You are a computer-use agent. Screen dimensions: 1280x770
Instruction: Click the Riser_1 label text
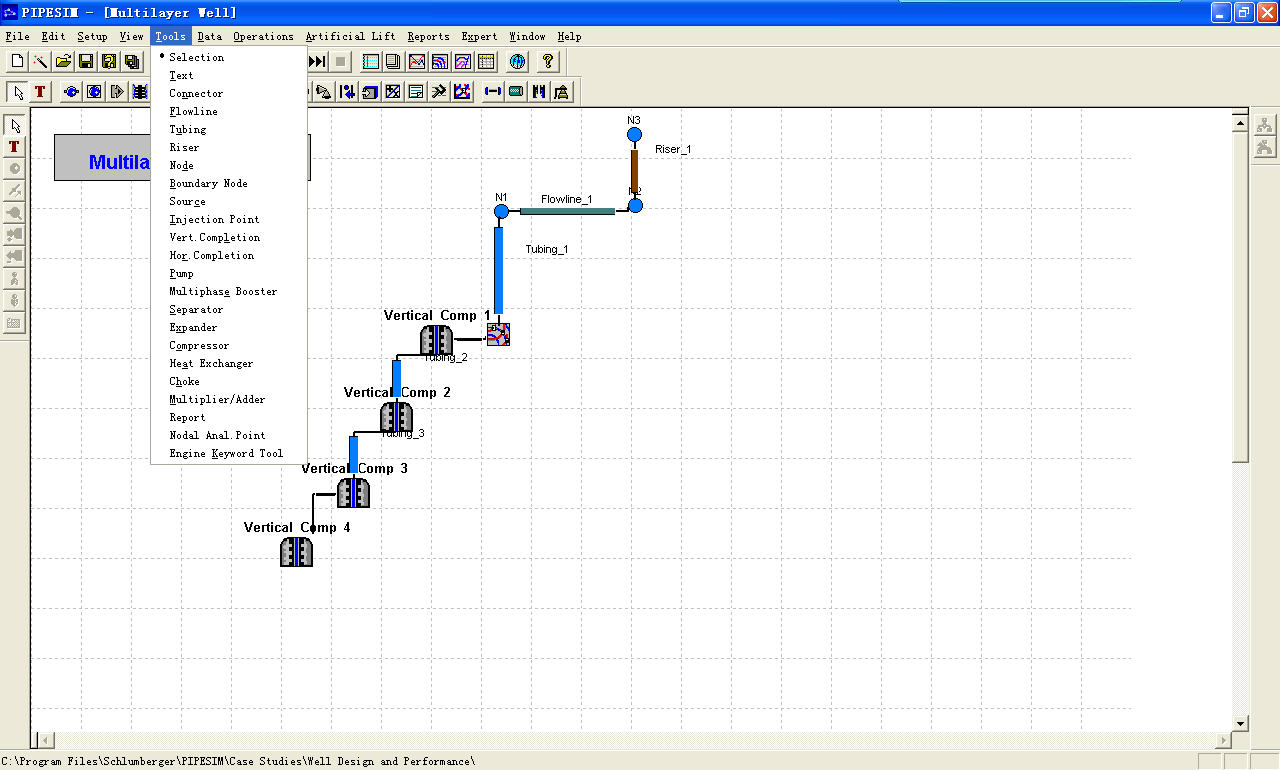673,149
